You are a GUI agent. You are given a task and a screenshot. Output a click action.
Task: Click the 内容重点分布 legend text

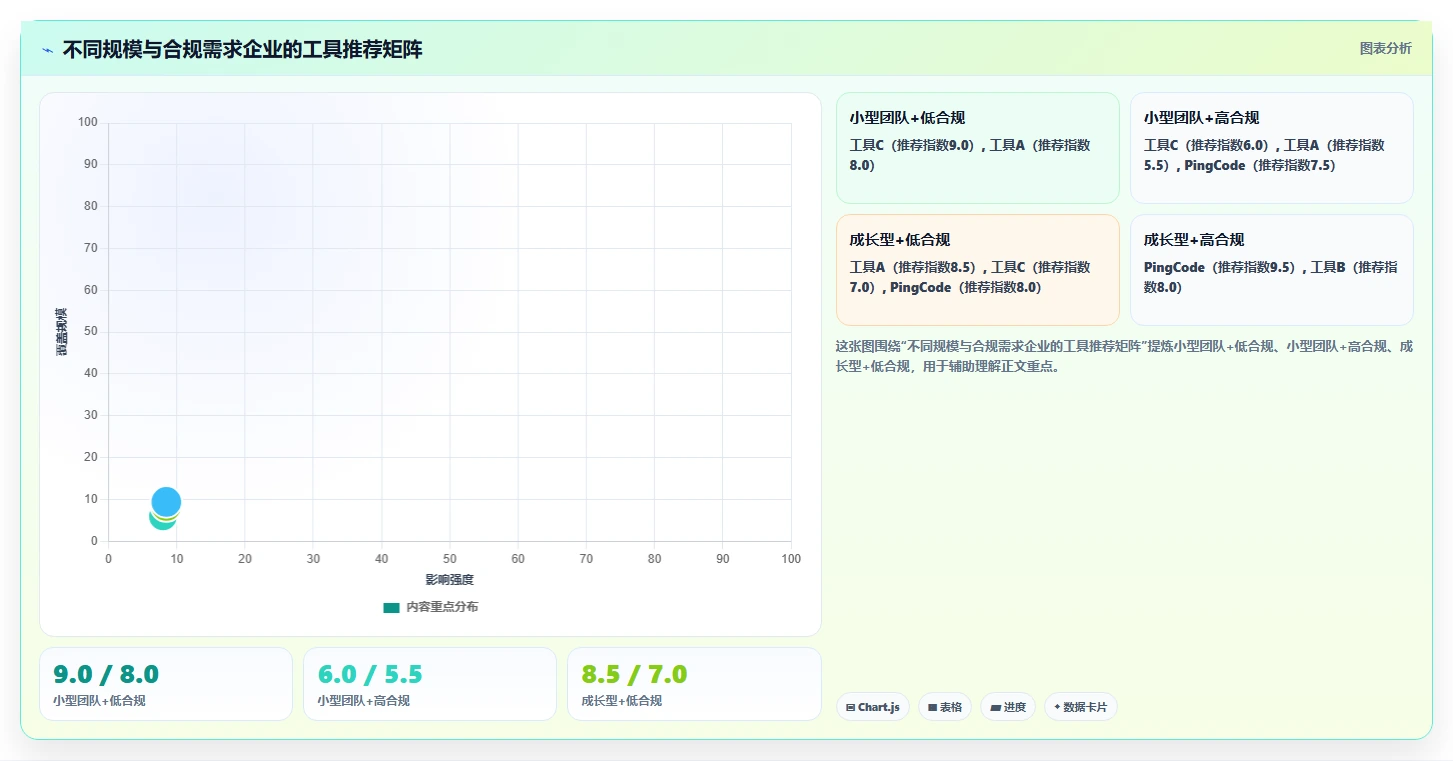[442, 607]
